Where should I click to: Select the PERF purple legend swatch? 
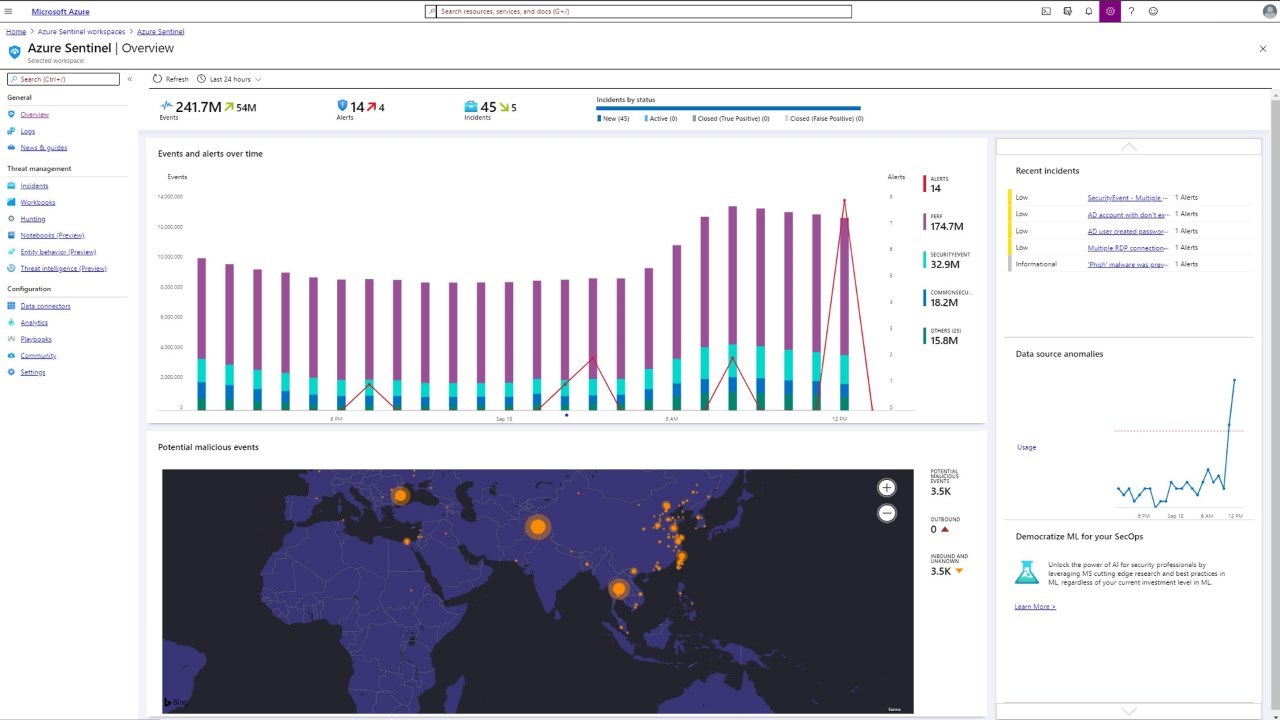pyautogui.click(x=925, y=222)
